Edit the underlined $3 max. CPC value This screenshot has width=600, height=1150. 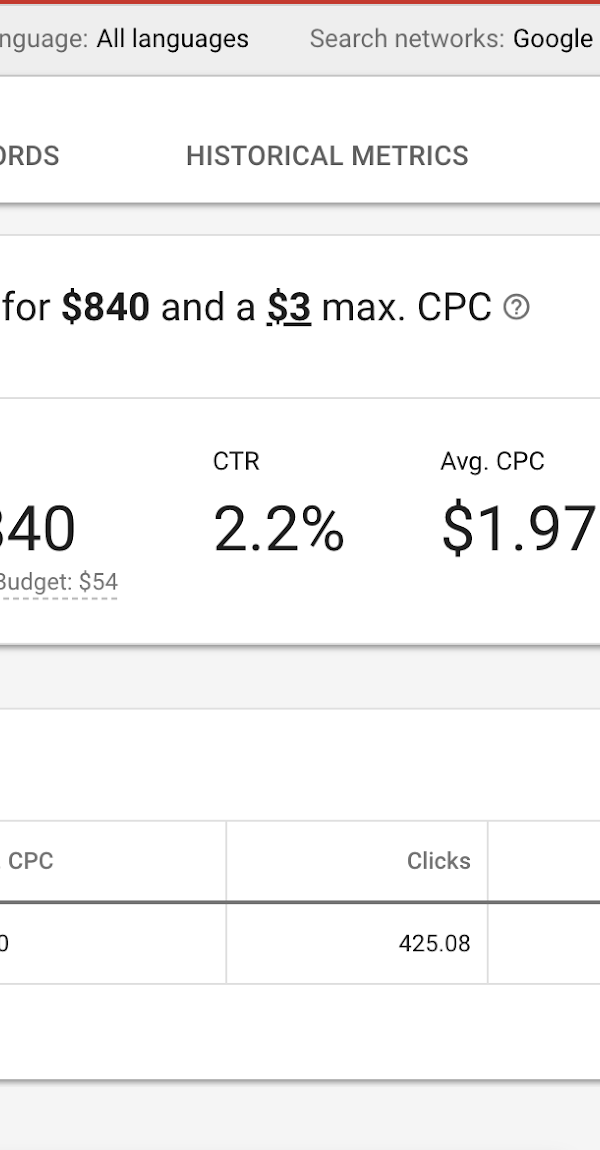[x=288, y=307]
